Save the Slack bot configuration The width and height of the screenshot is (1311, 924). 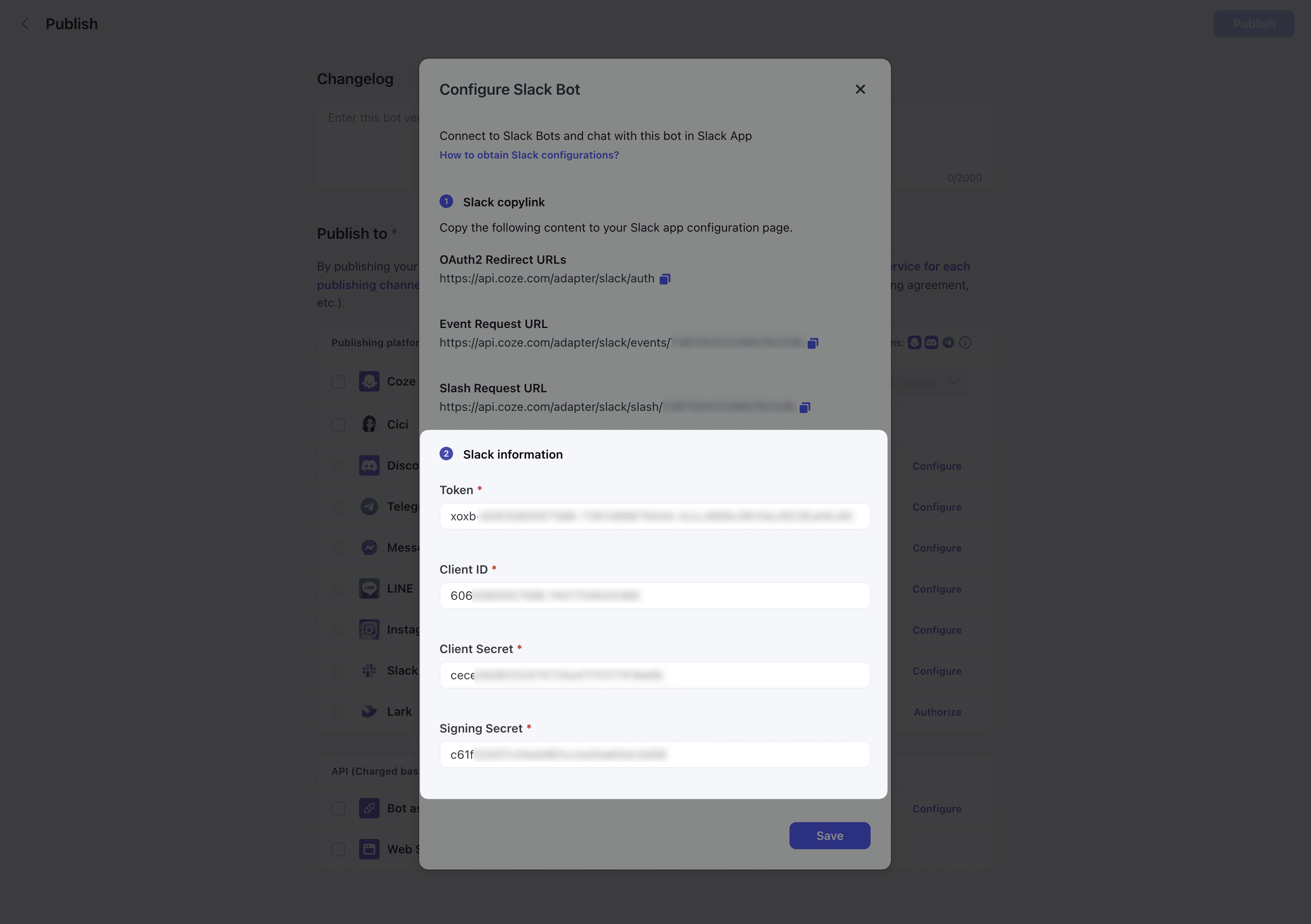tap(829, 836)
